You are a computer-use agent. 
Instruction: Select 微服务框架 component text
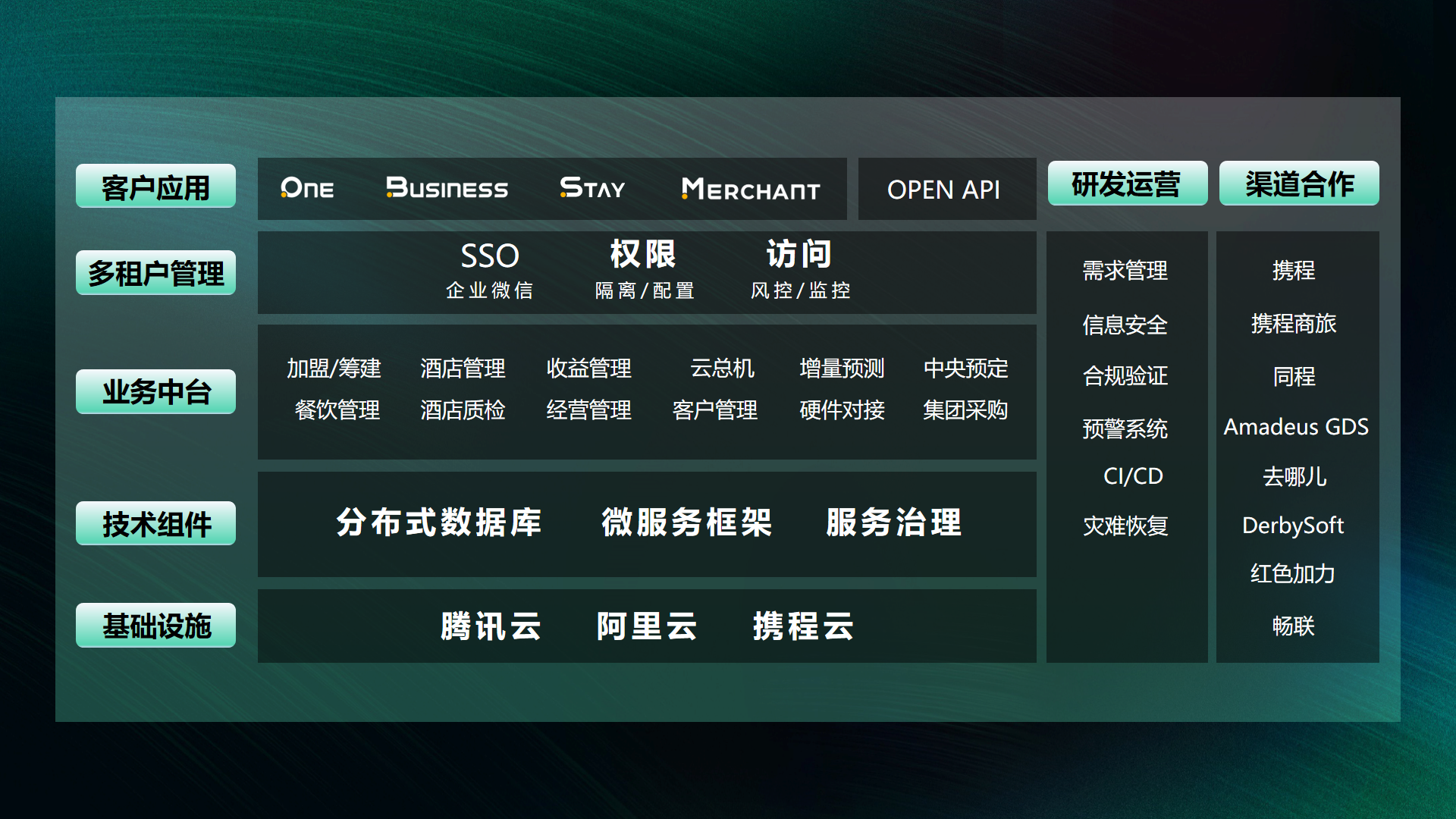coord(687,522)
